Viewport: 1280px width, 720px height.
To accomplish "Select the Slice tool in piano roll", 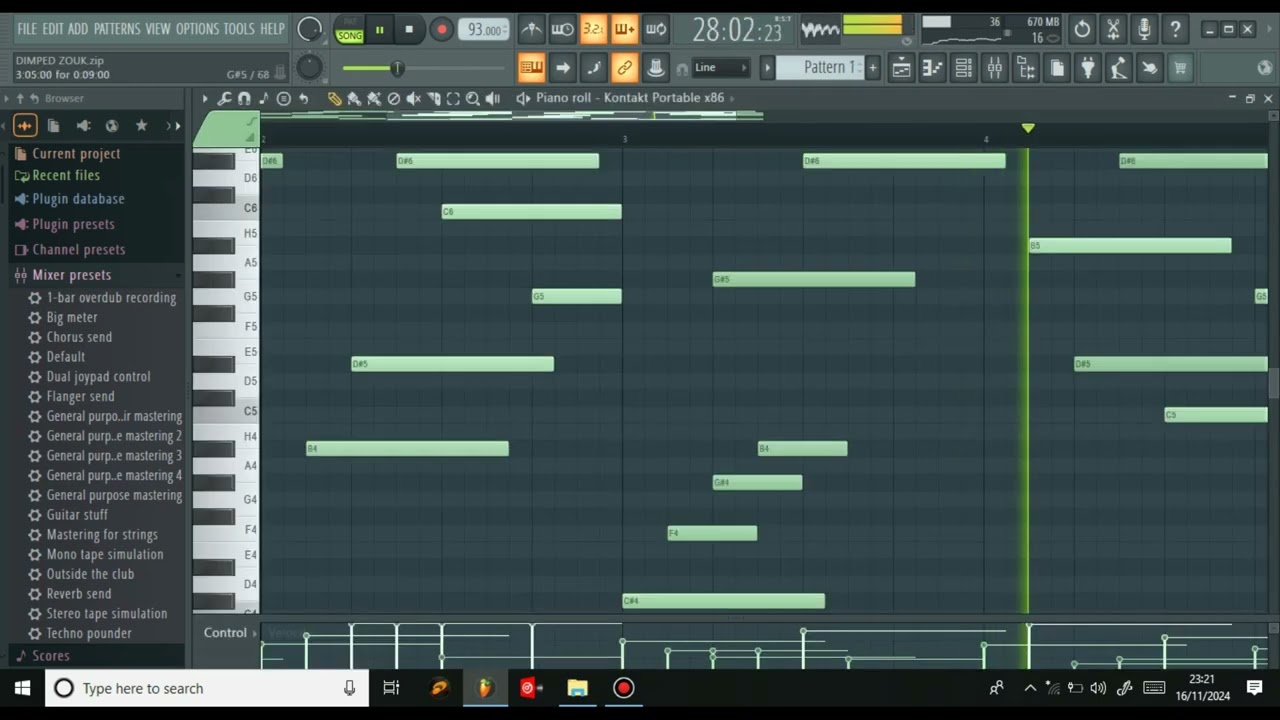I will (x=433, y=98).
